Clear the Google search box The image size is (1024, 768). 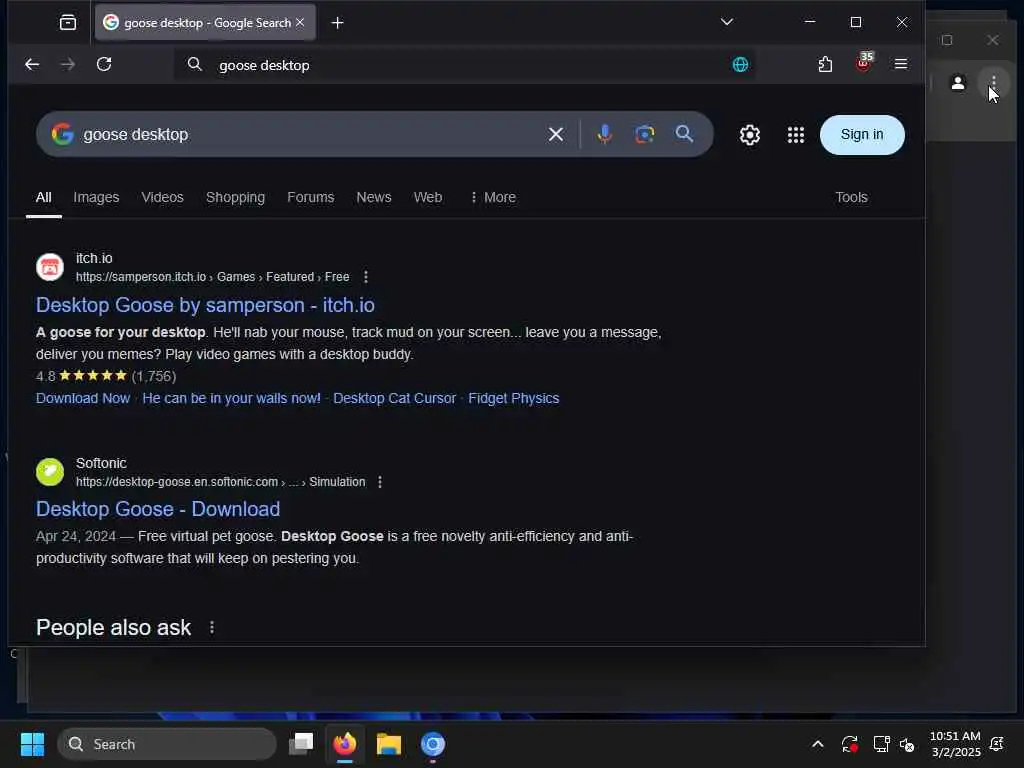pyautogui.click(x=556, y=135)
